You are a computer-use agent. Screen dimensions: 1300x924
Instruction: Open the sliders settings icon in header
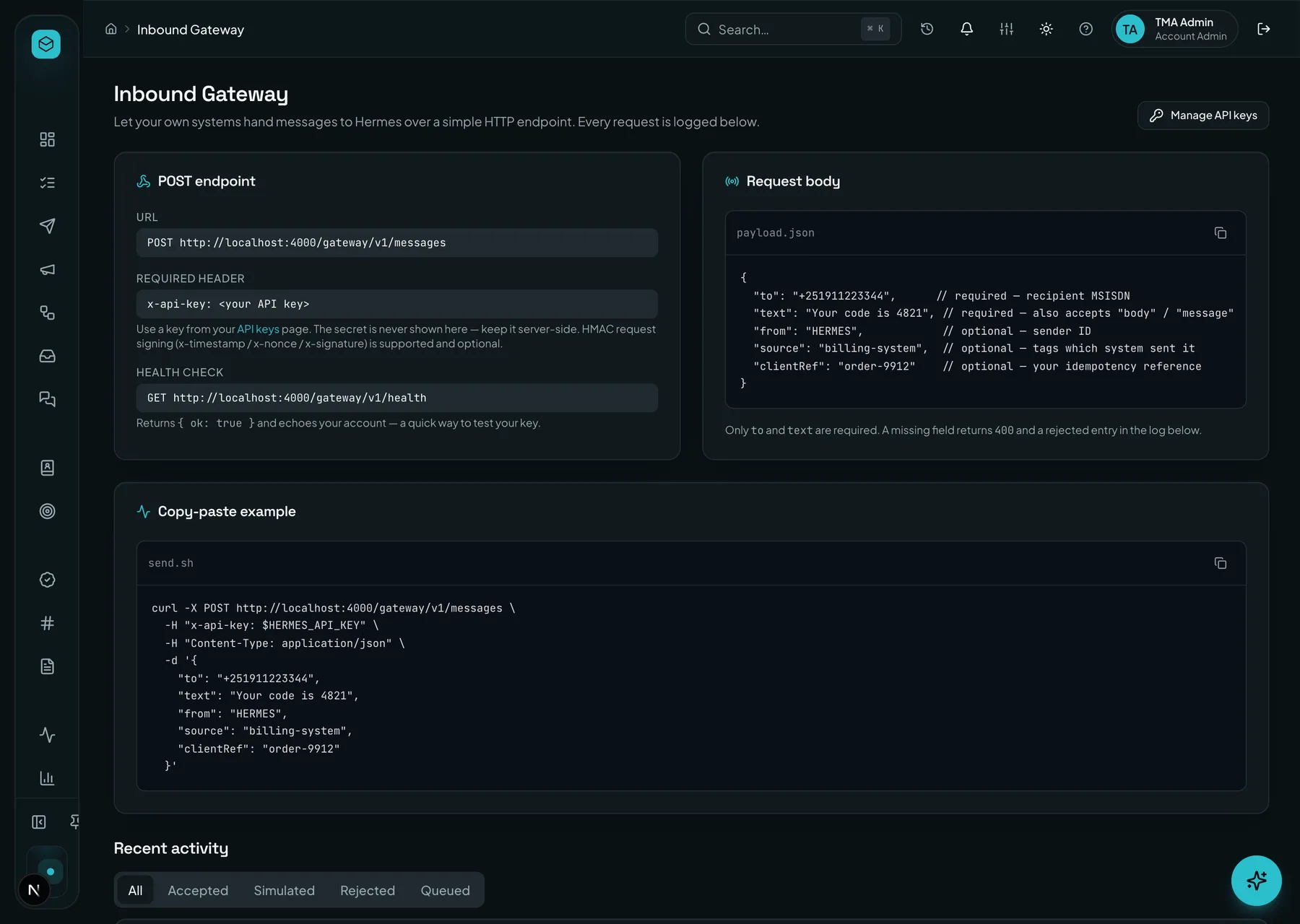point(1006,29)
